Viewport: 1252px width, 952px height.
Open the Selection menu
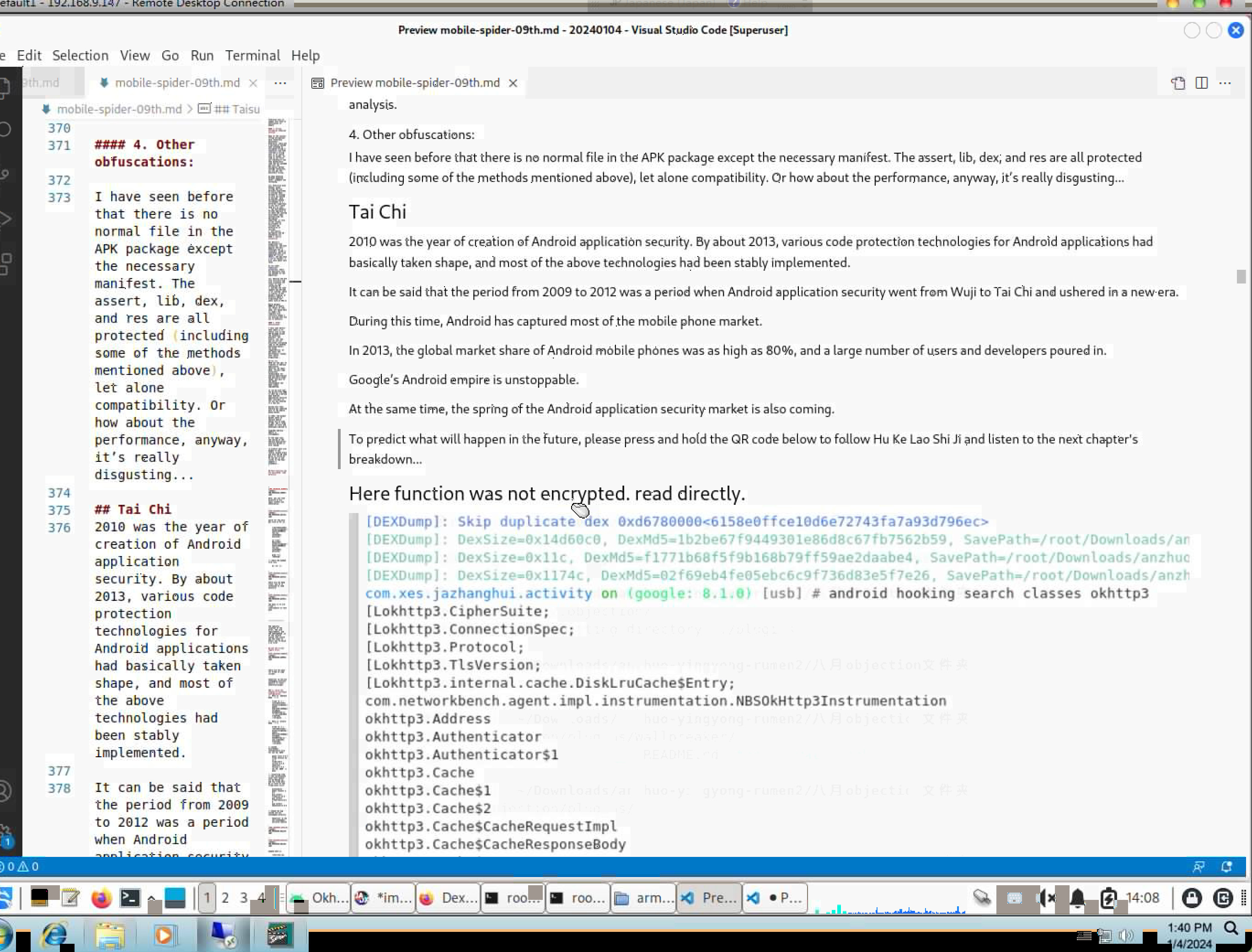pyautogui.click(x=80, y=55)
